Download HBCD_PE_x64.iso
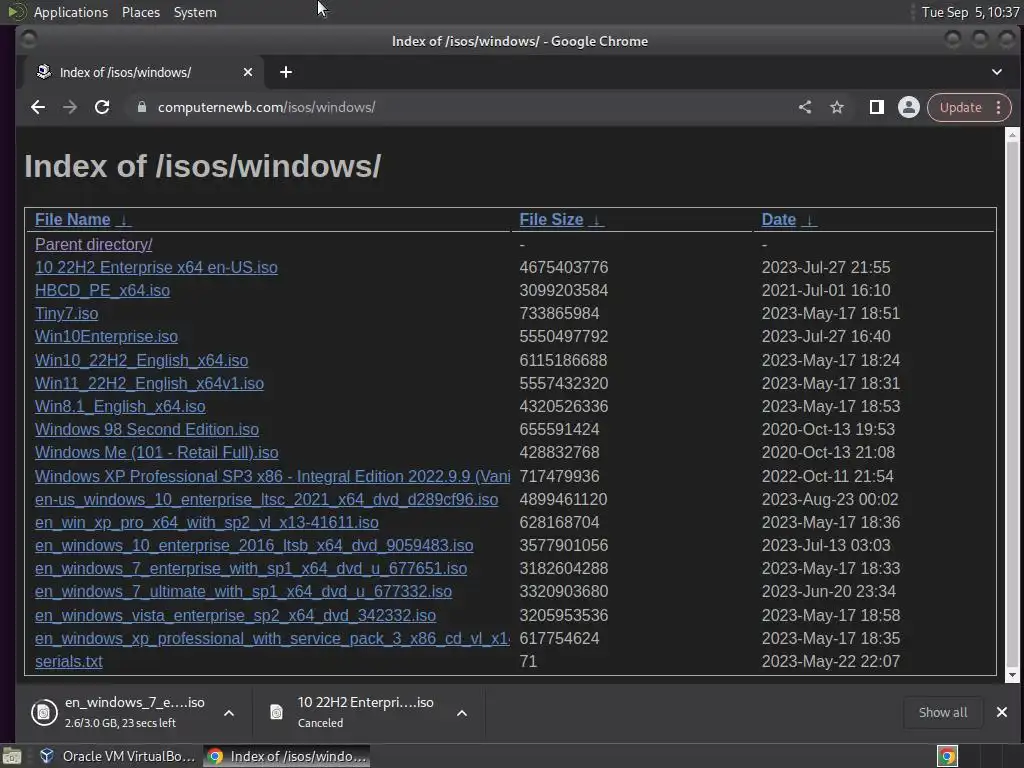 point(102,290)
